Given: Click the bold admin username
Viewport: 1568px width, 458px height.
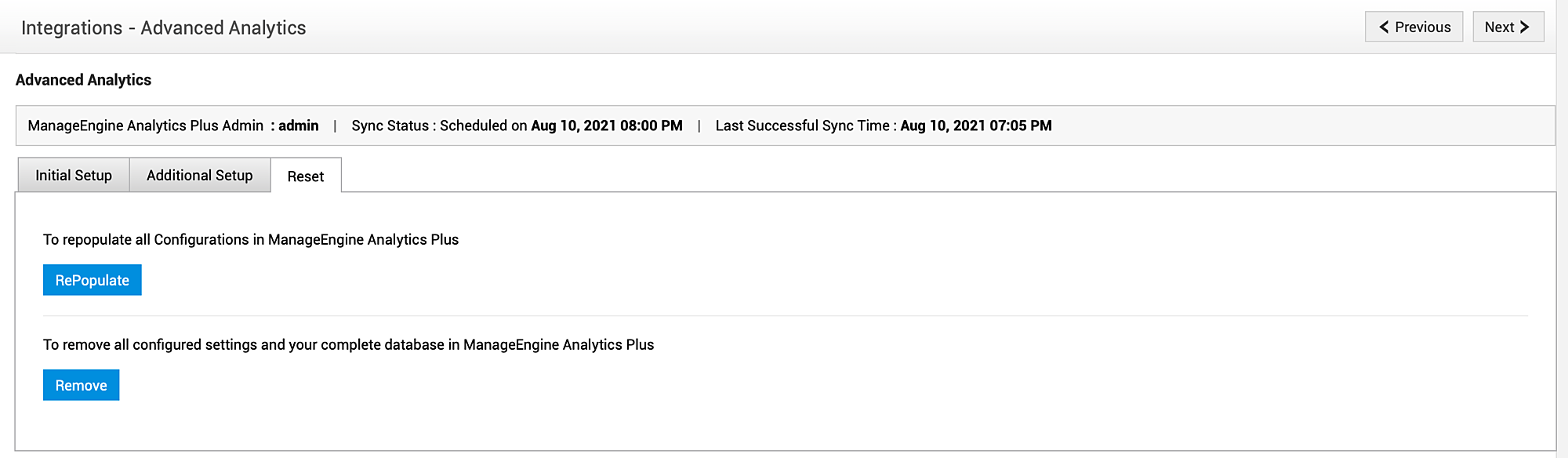Looking at the screenshot, I should [x=299, y=125].
